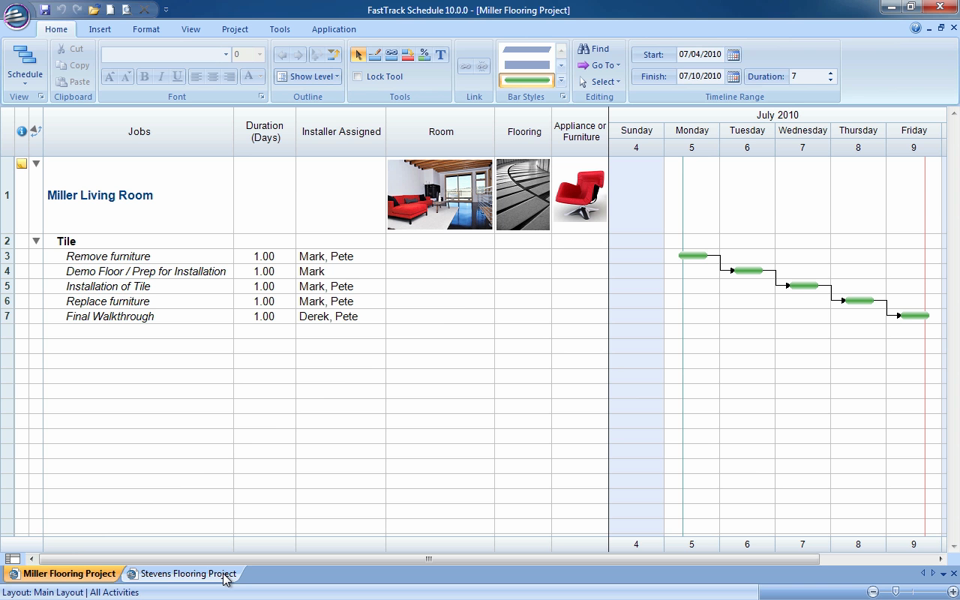
Task: Click the Bold formatting icon
Action: (144, 77)
